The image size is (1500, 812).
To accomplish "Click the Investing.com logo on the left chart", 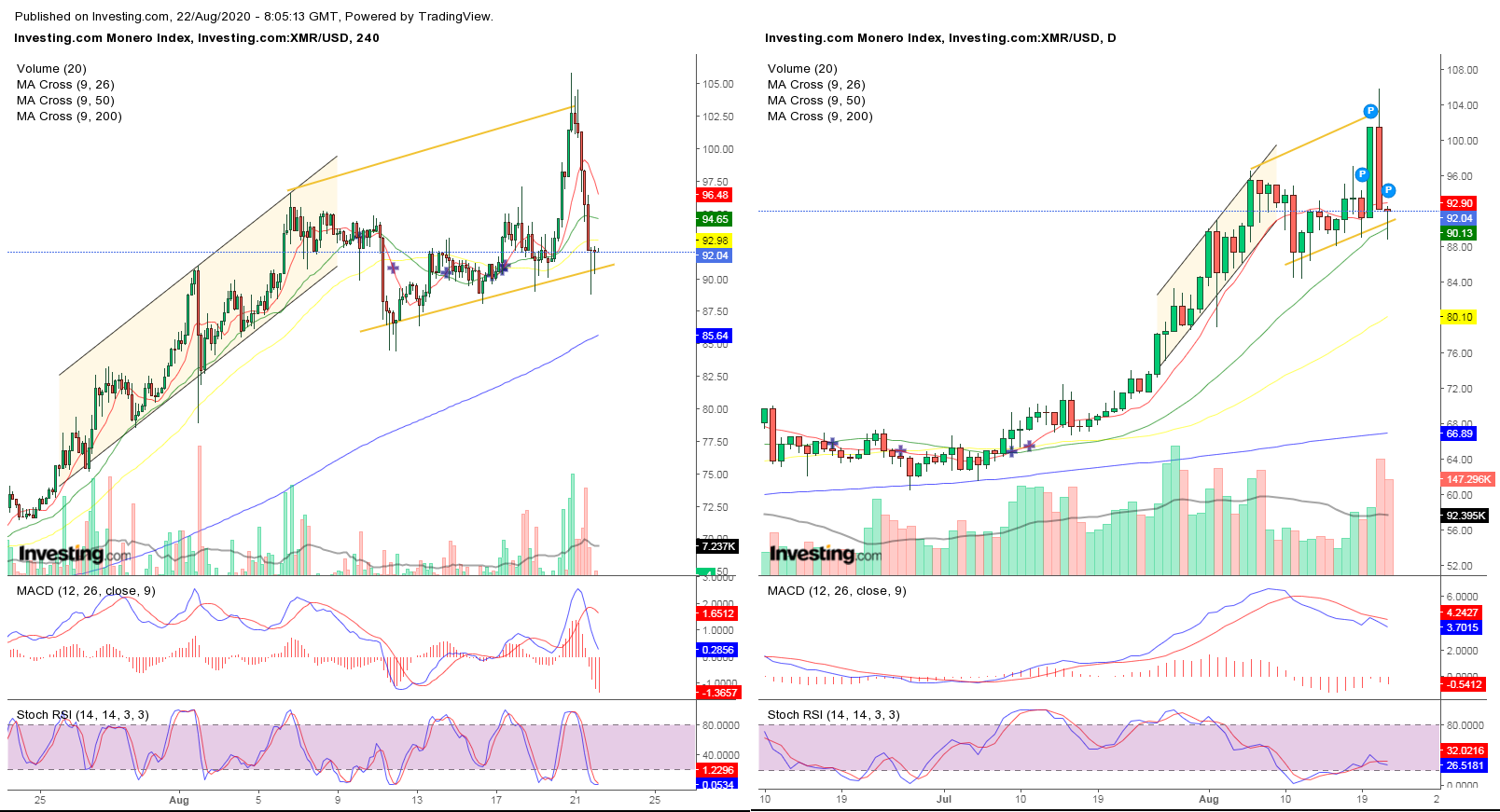I will (x=75, y=554).
